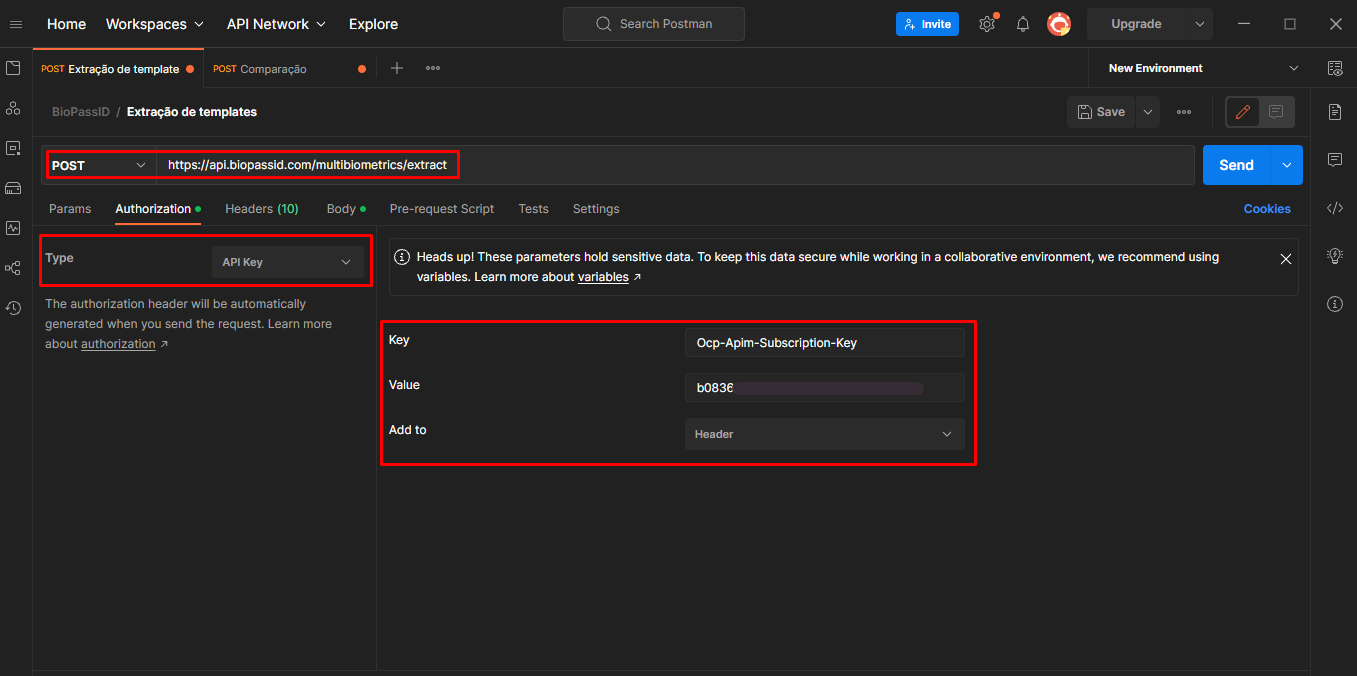The height and width of the screenshot is (676, 1357).
Task: Go to Home
Action: (66, 24)
